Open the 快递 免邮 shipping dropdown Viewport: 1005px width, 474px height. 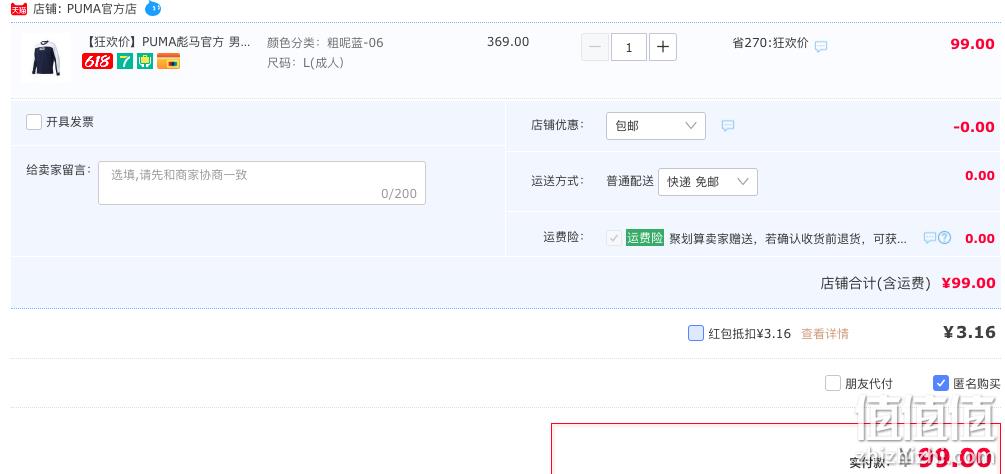click(708, 182)
